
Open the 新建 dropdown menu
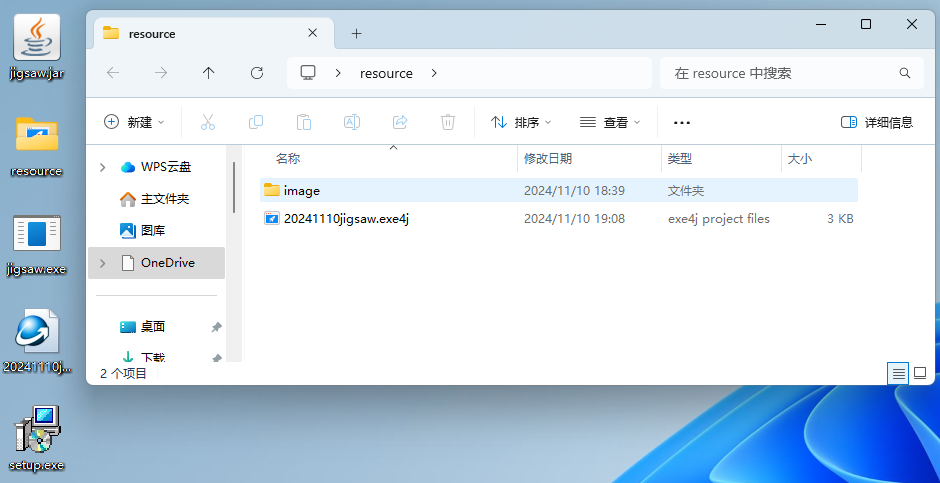coord(134,122)
